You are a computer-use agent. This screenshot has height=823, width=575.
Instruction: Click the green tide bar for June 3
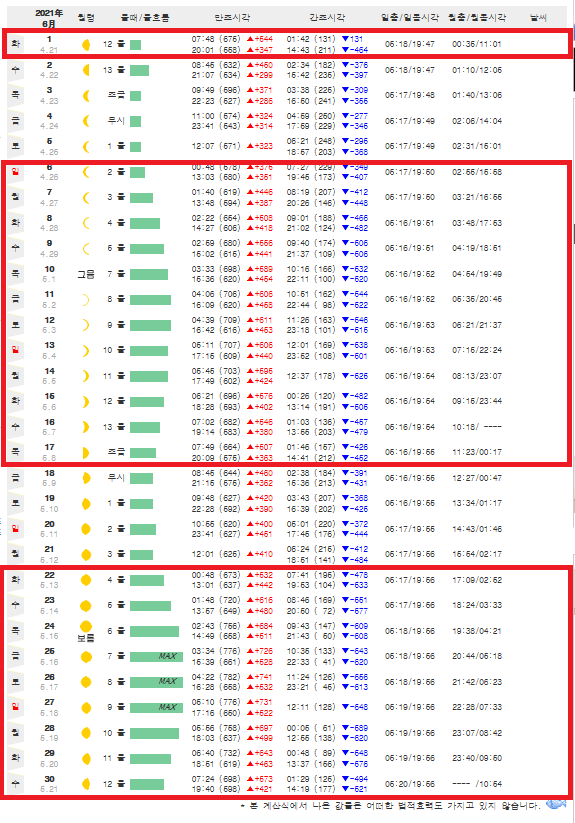tap(135, 96)
